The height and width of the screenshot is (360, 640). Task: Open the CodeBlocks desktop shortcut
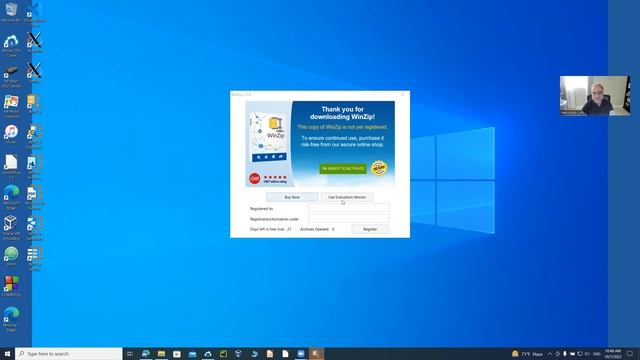point(11,286)
